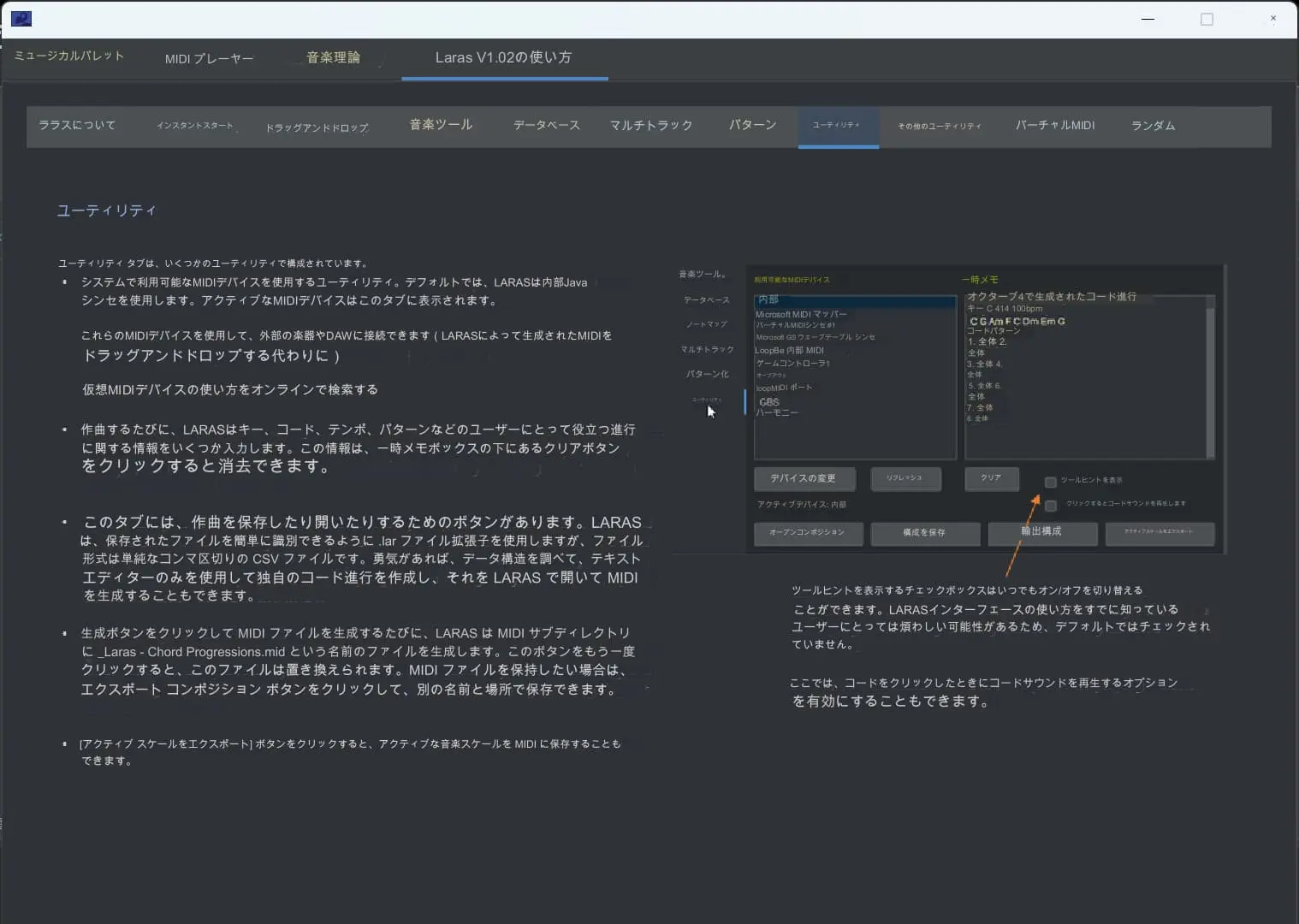
Task: Click the Laras app icon in the title bar
Action: [x=21, y=18]
